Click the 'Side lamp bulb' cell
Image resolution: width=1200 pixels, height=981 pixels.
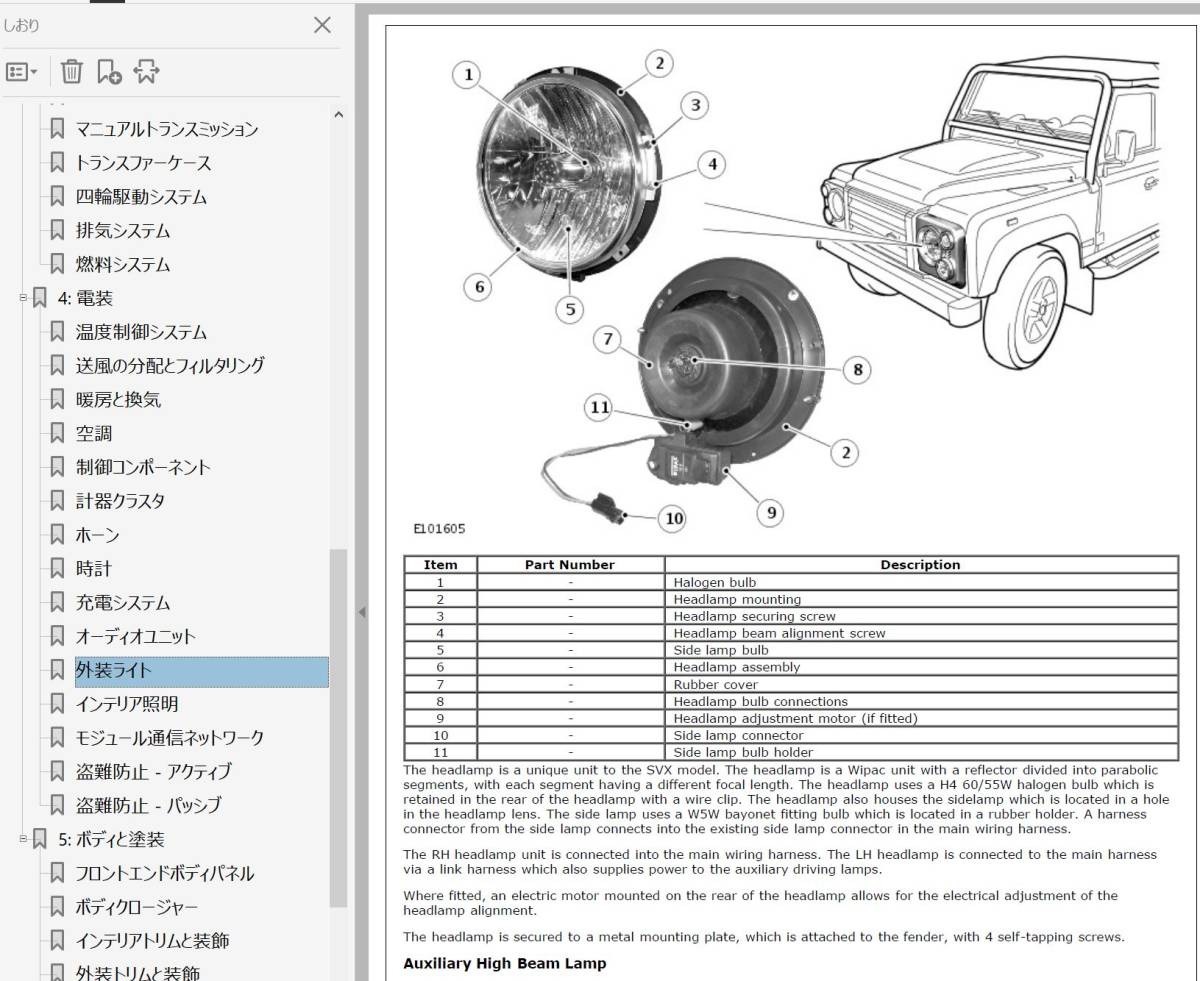click(921, 650)
